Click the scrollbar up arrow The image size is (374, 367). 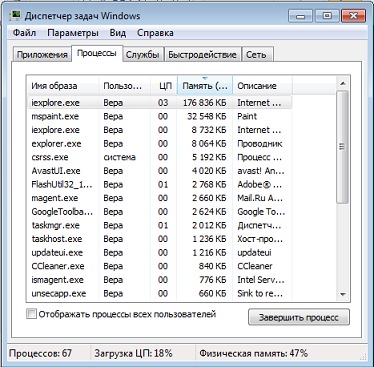[x=343, y=83]
